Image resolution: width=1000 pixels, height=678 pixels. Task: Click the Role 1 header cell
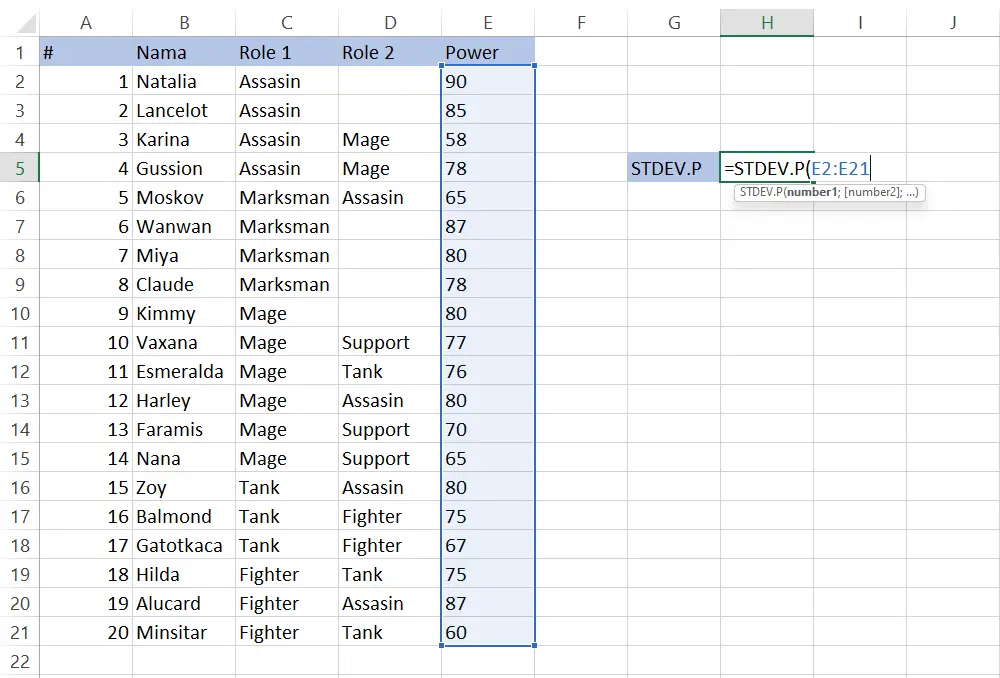[x=287, y=52]
